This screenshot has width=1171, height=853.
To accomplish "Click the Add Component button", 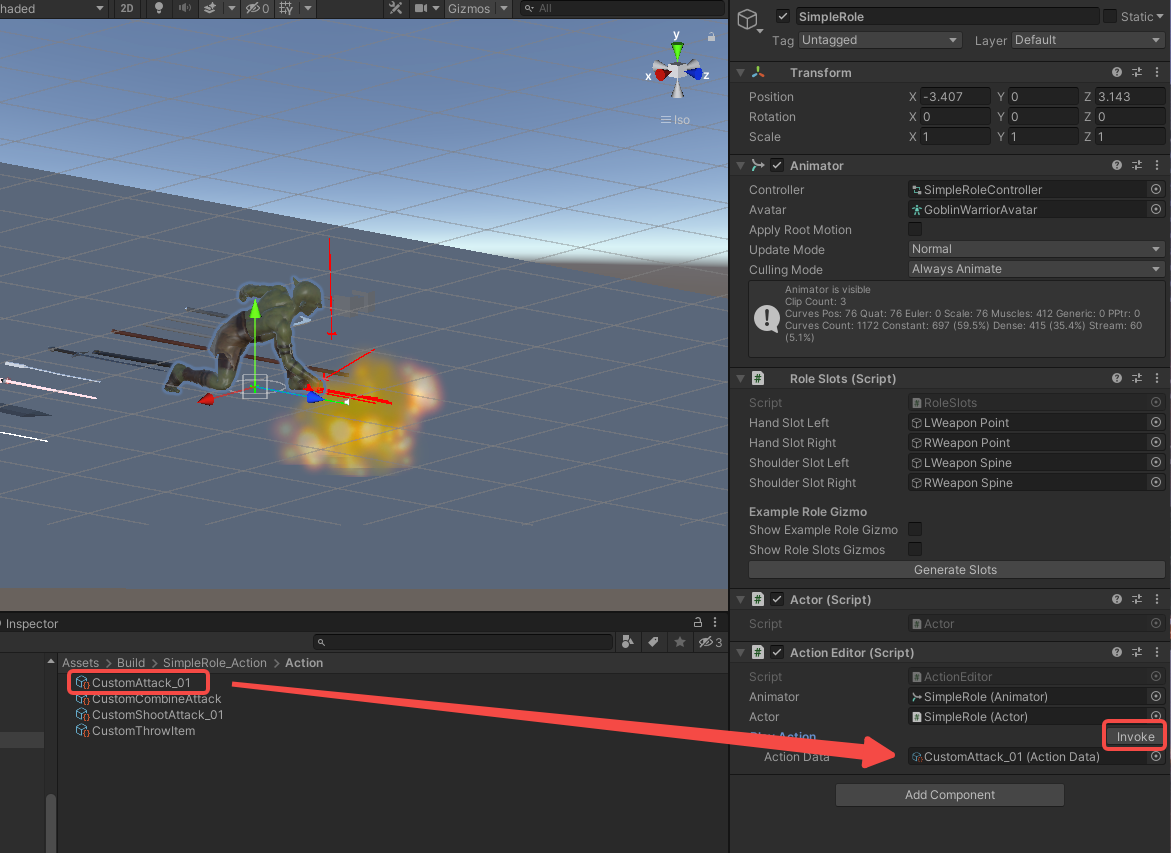I will [x=949, y=795].
